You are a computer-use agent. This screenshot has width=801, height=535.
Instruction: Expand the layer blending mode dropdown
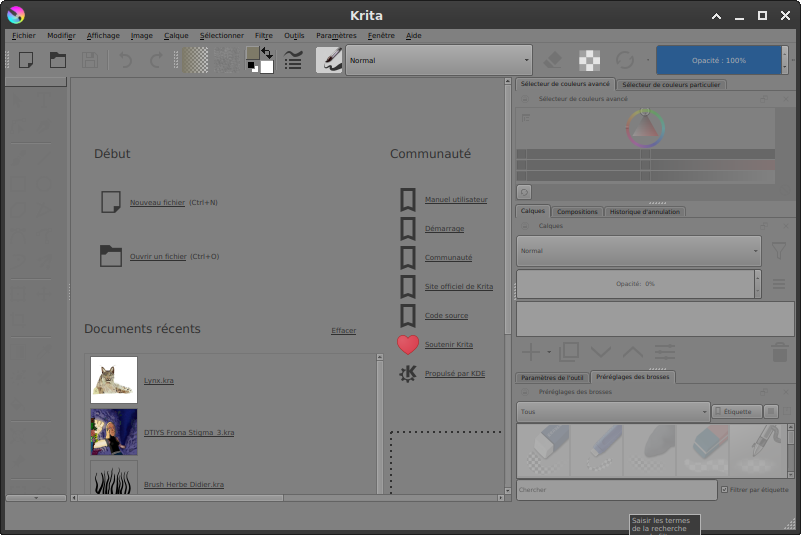tap(638, 251)
